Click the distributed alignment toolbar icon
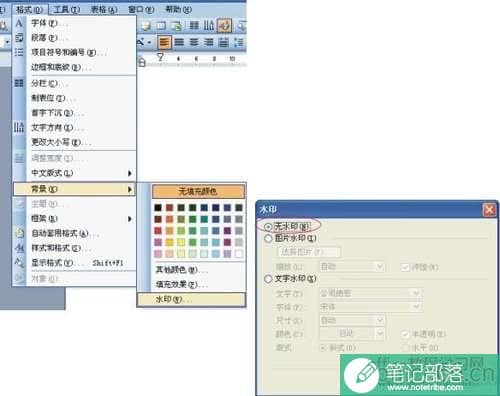Screen dimensions: 500x396 tap(223, 42)
